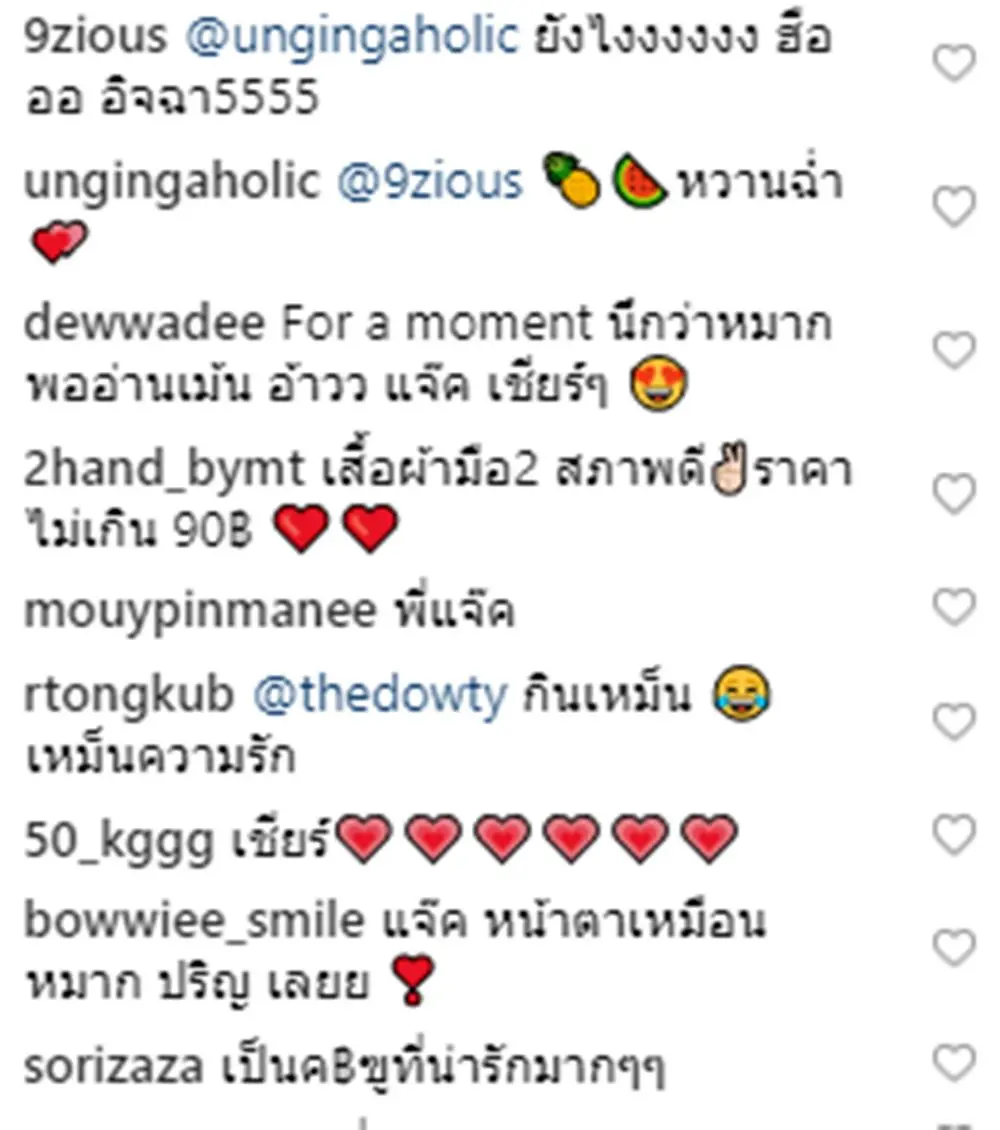The width and height of the screenshot is (1000, 1130).
Task: Open the @9zious mention link
Action: [429, 182]
